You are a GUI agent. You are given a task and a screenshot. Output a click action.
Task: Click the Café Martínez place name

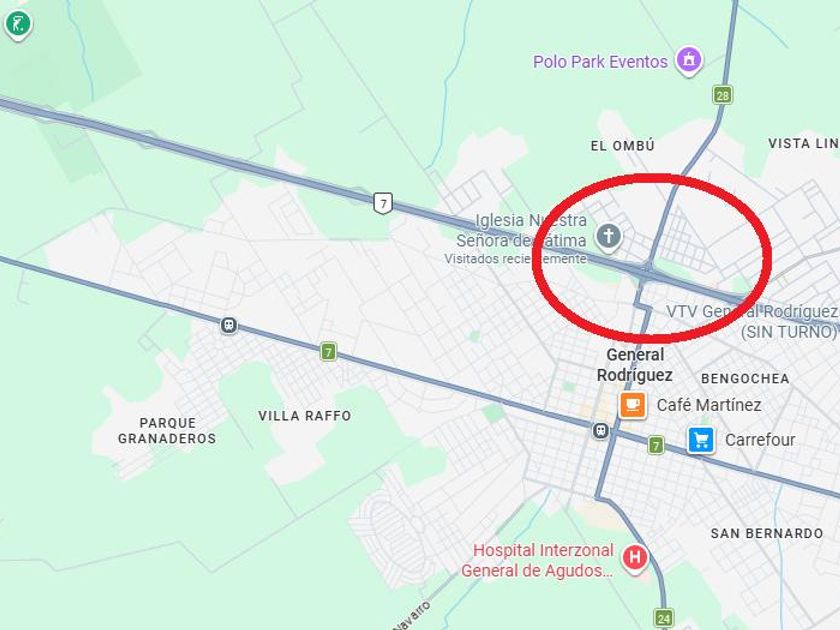[x=709, y=404]
